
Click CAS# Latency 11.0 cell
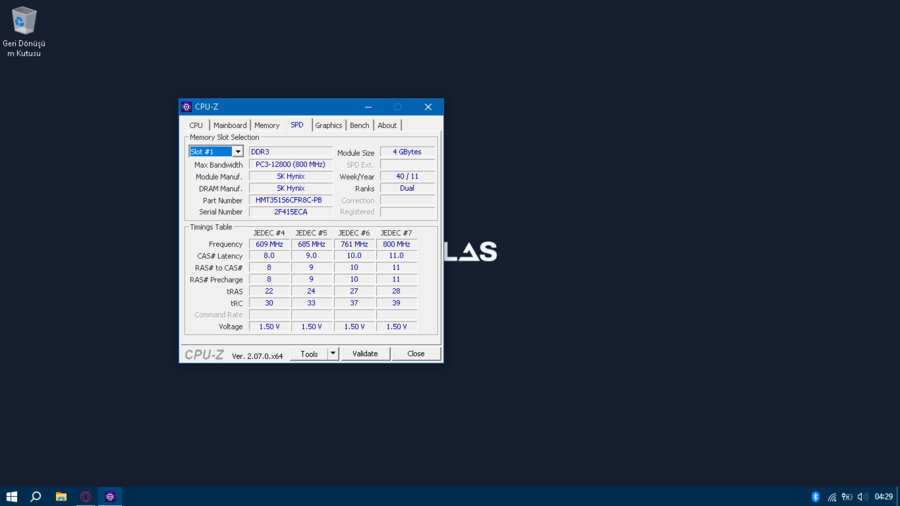(396, 256)
